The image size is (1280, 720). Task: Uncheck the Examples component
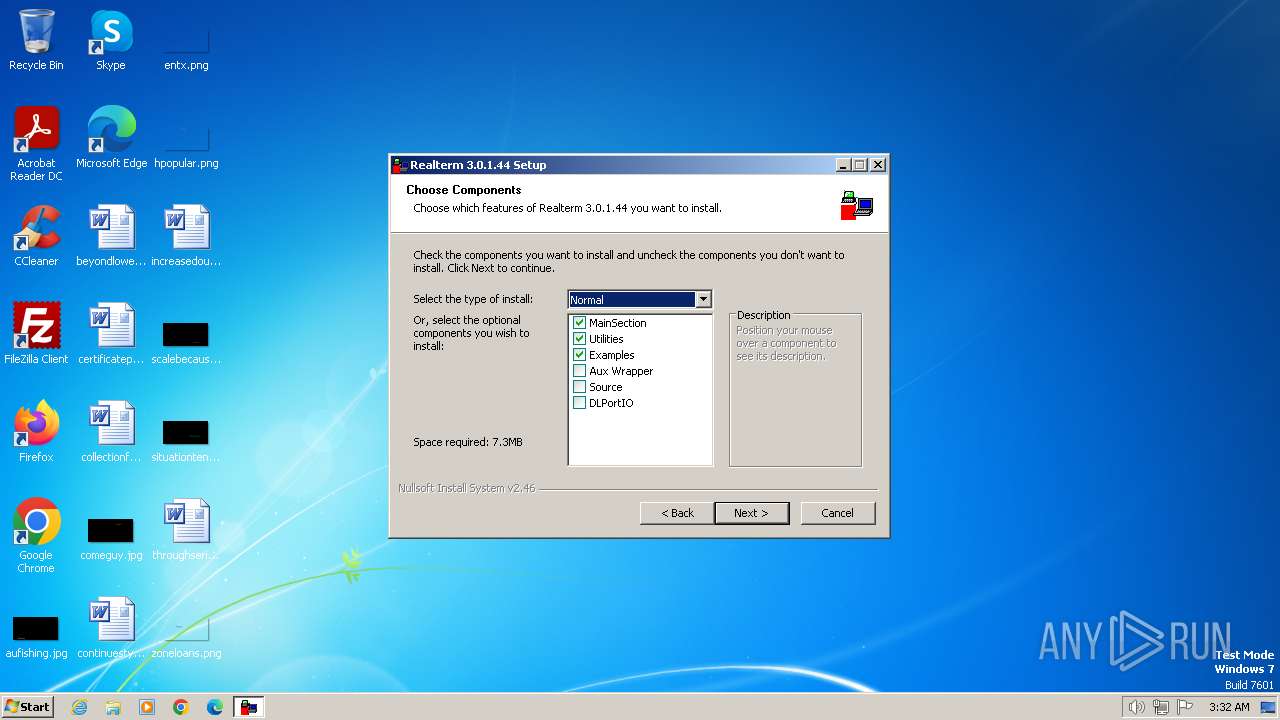(579, 355)
